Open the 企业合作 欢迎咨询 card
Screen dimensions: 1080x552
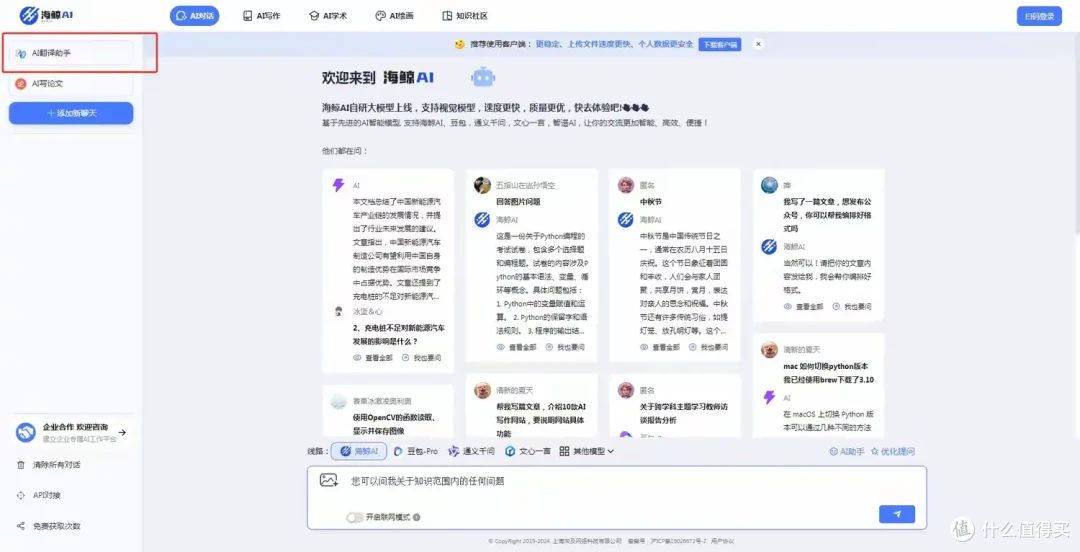71,432
